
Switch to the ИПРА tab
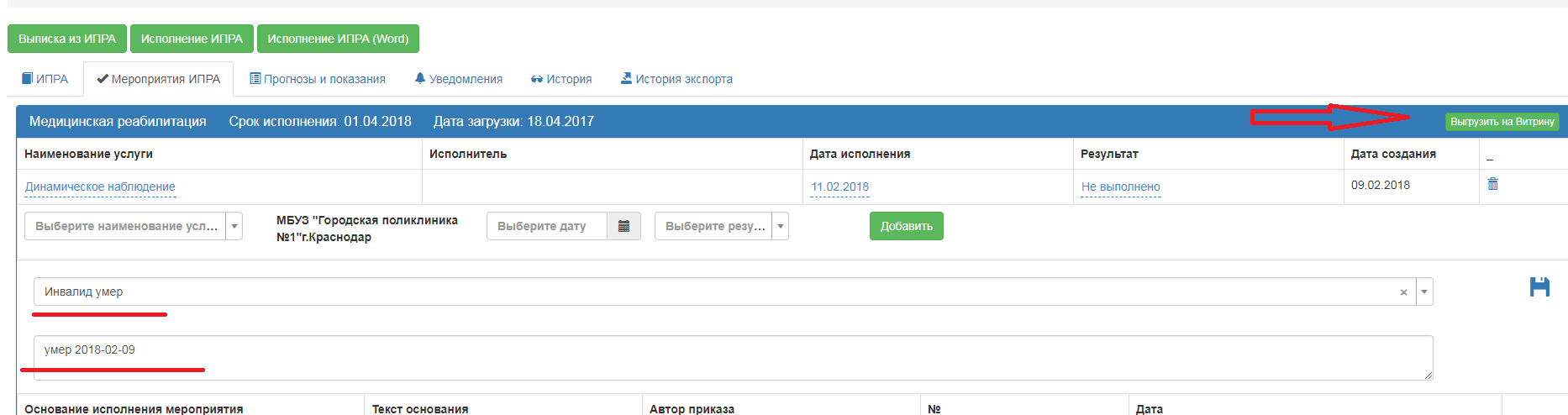coord(45,79)
